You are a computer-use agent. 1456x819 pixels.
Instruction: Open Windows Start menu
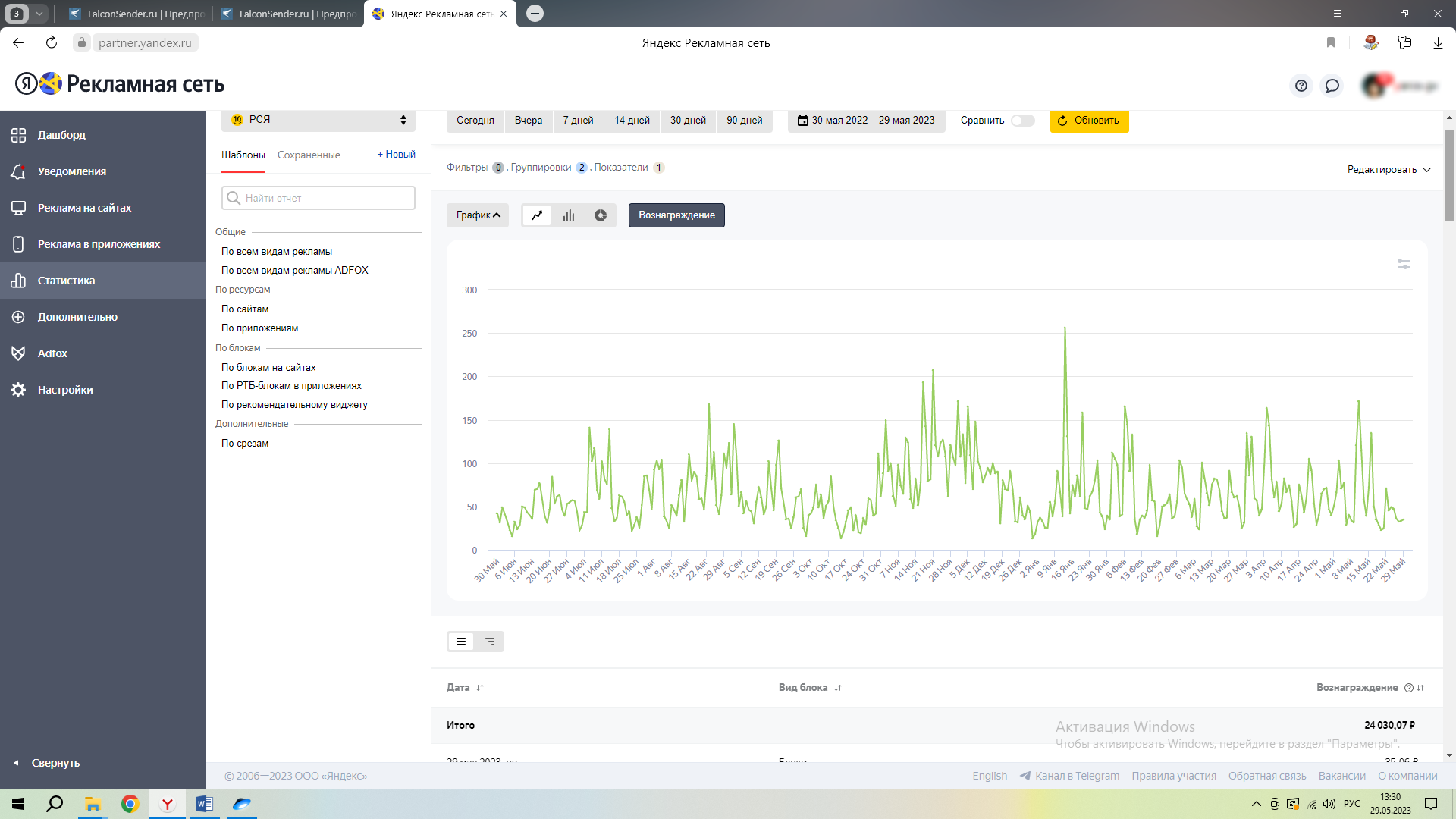tap(18, 804)
